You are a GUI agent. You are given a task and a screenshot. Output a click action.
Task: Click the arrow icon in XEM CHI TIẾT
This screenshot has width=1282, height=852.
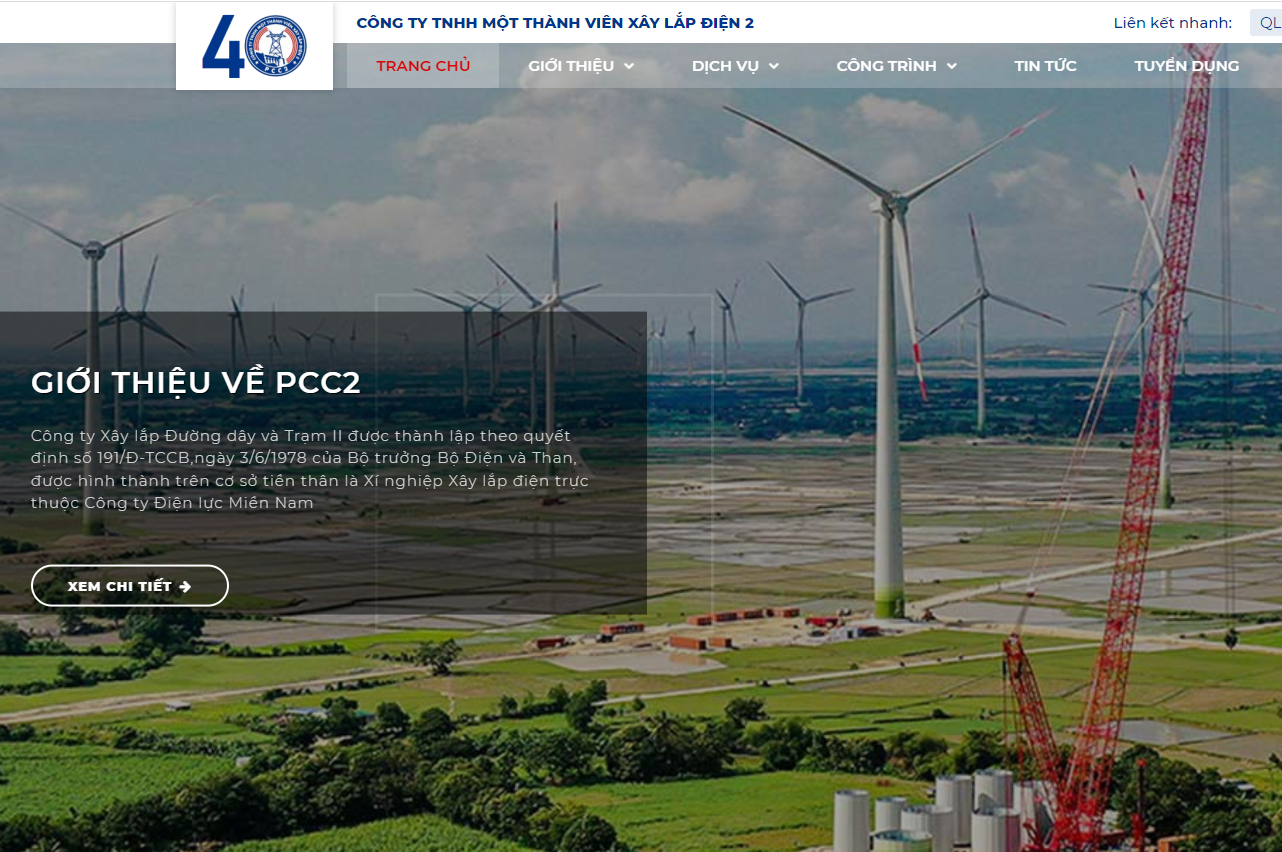point(185,587)
